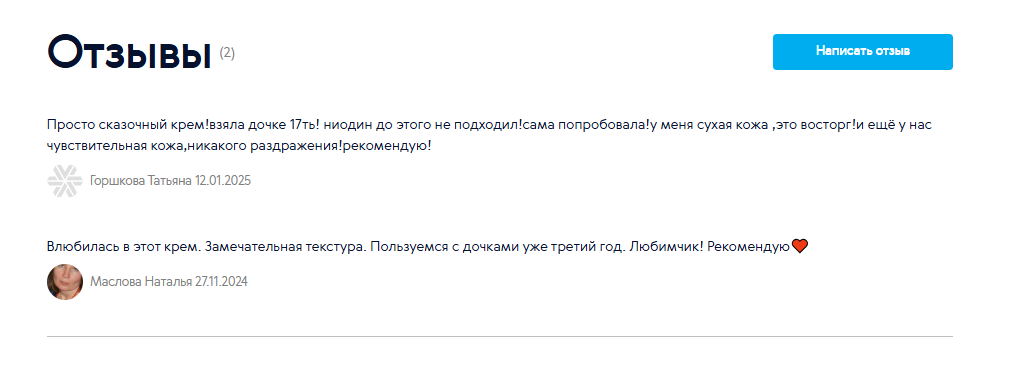Click the phrase Просто сказочный крем
1017x367 pixels.
125,124
